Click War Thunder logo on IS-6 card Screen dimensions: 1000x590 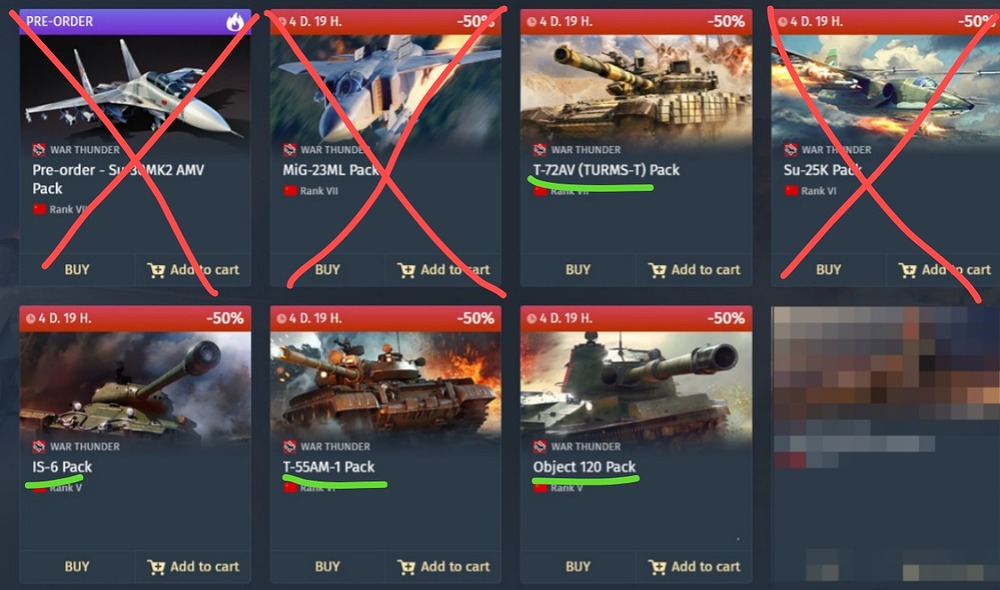(39, 446)
